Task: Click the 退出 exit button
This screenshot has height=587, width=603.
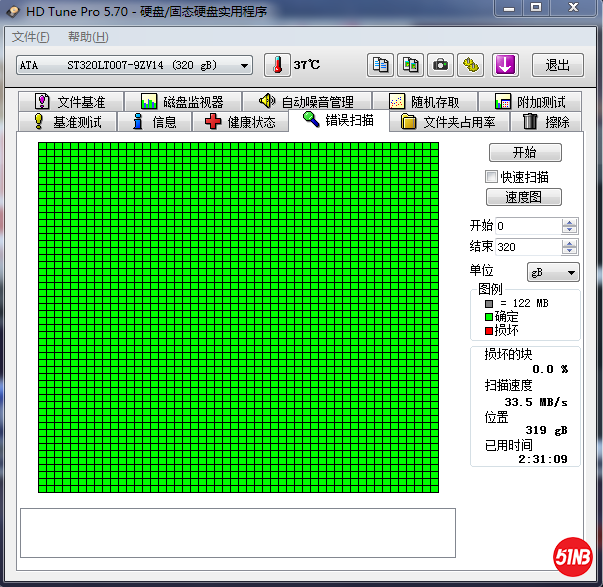Action: pyautogui.click(x=557, y=65)
